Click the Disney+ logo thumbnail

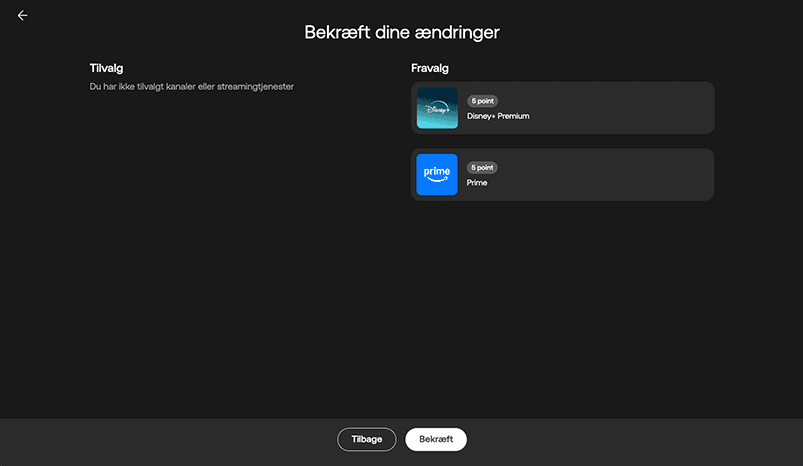(437, 108)
